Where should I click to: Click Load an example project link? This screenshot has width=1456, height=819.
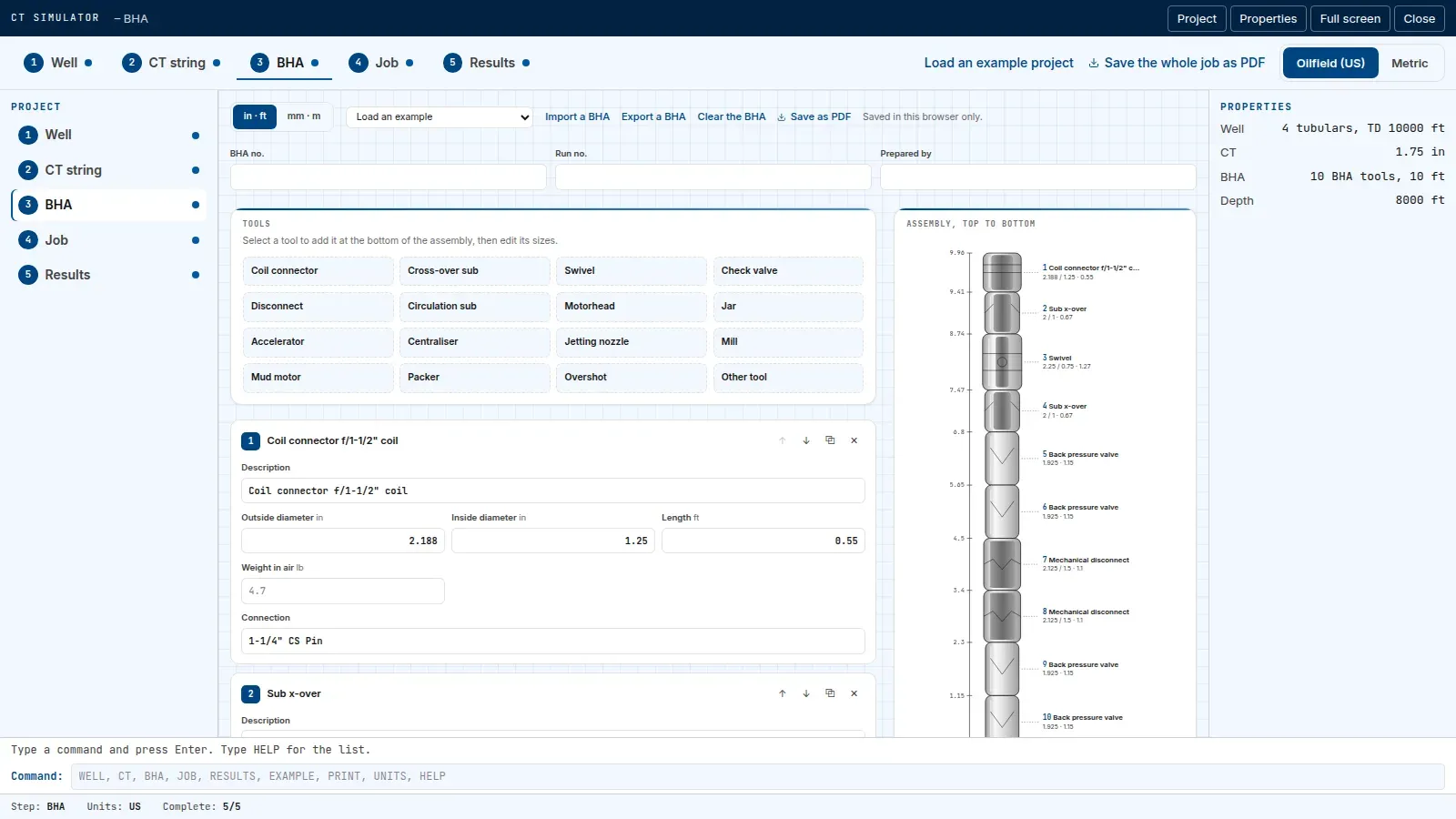(x=998, y=63)
